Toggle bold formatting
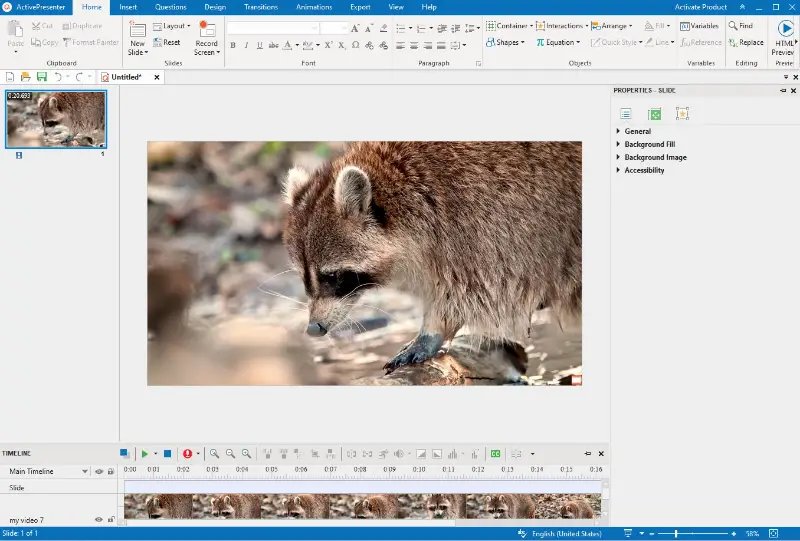Viewport: 800px width, 541px height. coord(233,45)
